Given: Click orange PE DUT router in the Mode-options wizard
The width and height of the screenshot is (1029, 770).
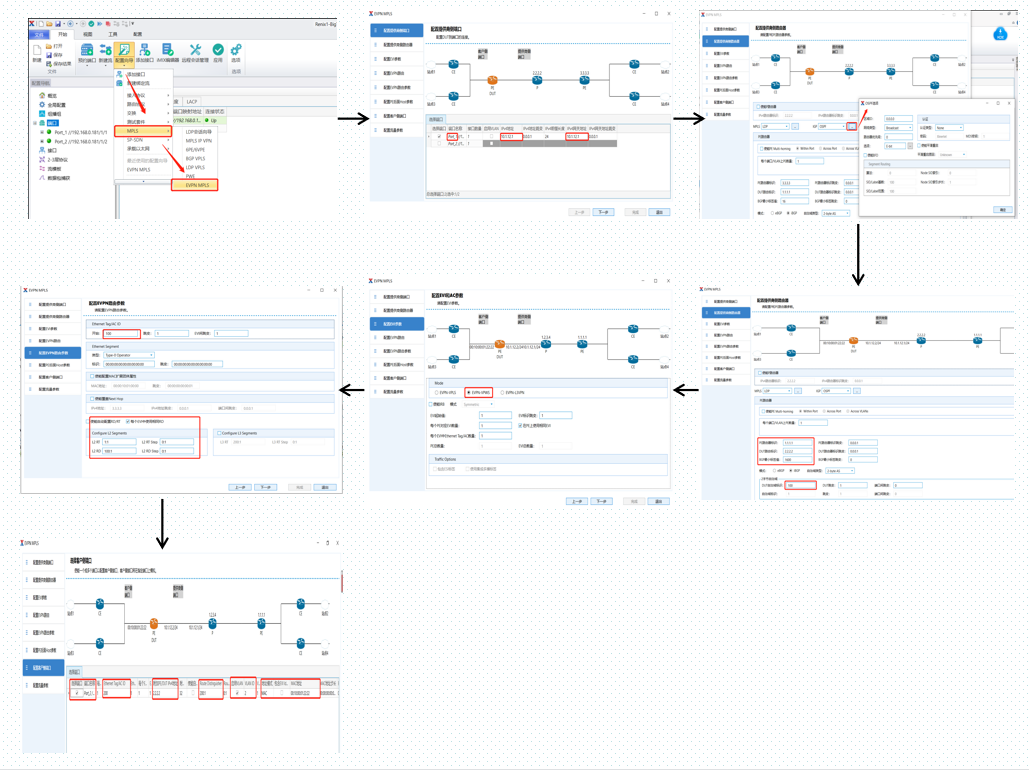Looking at the screenshot, I should click(x=499, y=345).
